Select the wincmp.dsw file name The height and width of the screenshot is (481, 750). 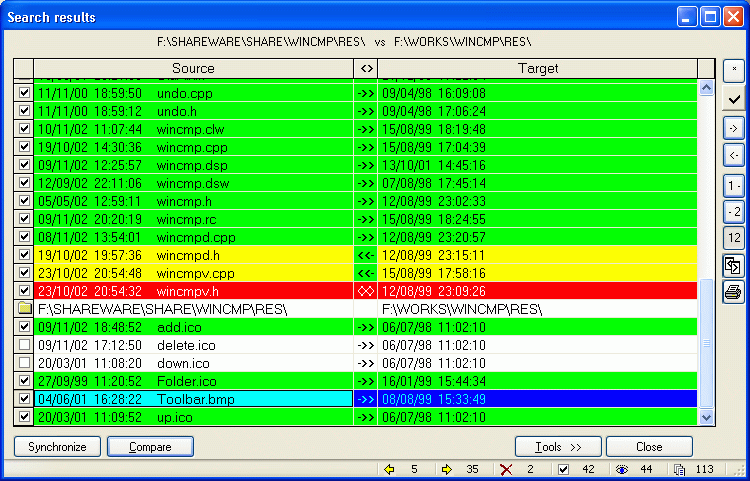click(193, 184)
